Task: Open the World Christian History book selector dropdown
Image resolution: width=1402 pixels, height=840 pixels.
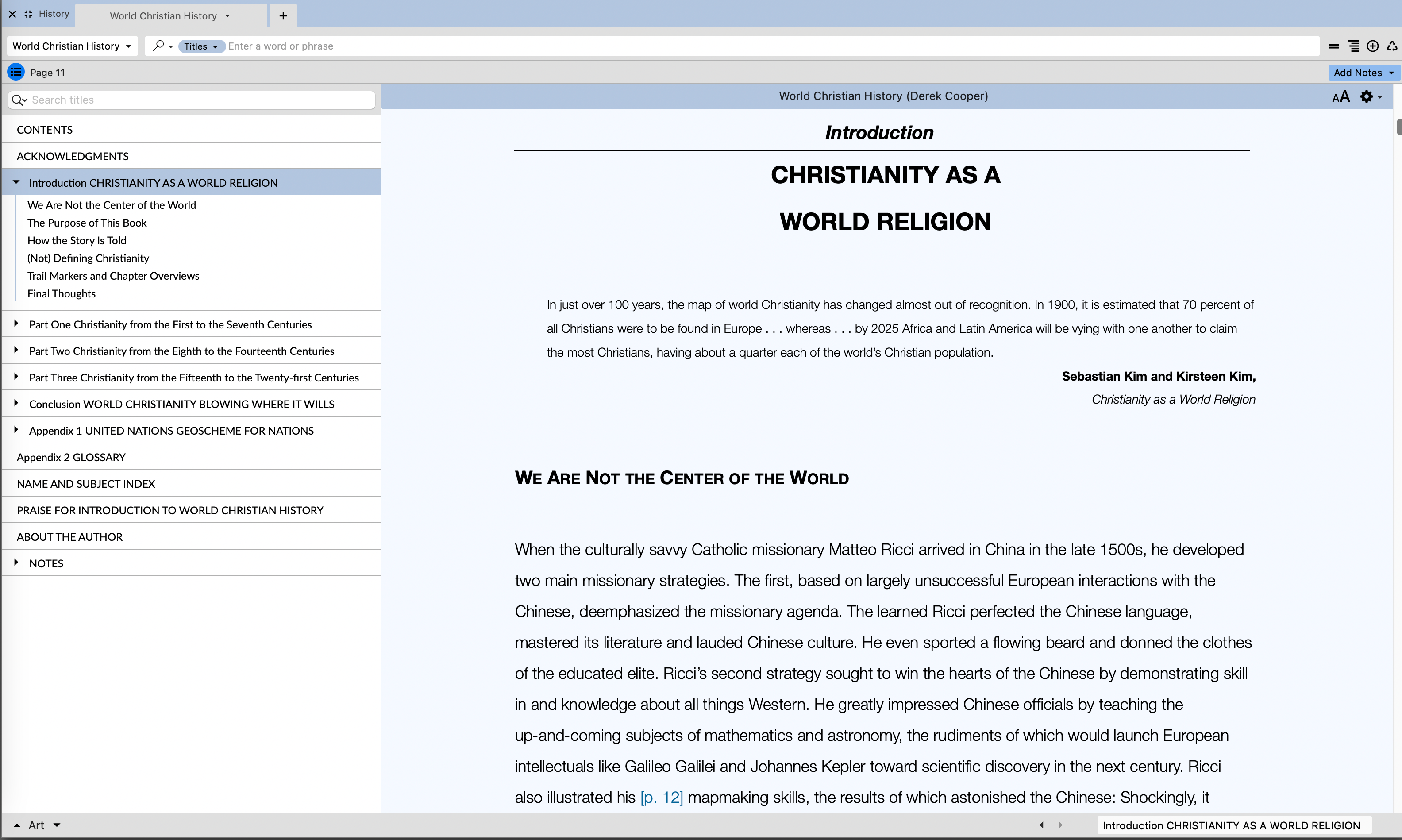Action: click(x=71, y=46)
